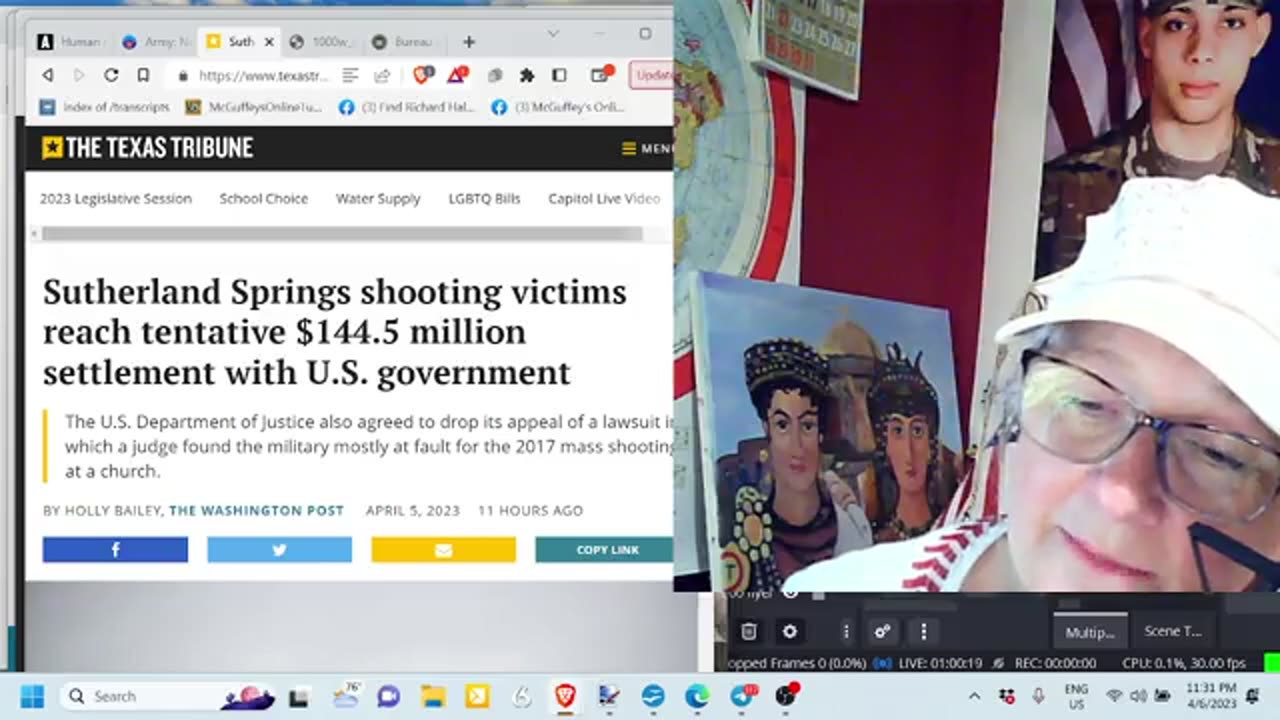Select the Scene T... tab in OBS
Screen dimensions: 1280x720
pyautogui.click(x=1172, y=631)
